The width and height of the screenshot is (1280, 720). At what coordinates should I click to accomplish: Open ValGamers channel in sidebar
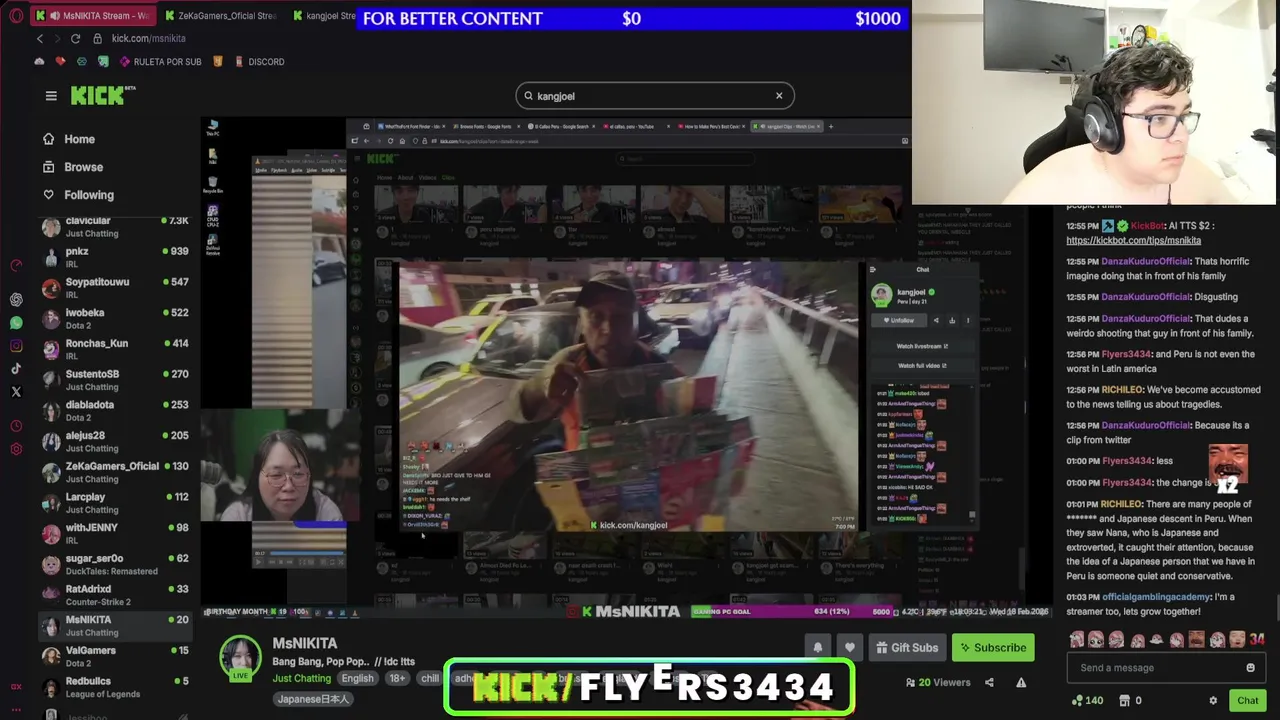point(115,656)
